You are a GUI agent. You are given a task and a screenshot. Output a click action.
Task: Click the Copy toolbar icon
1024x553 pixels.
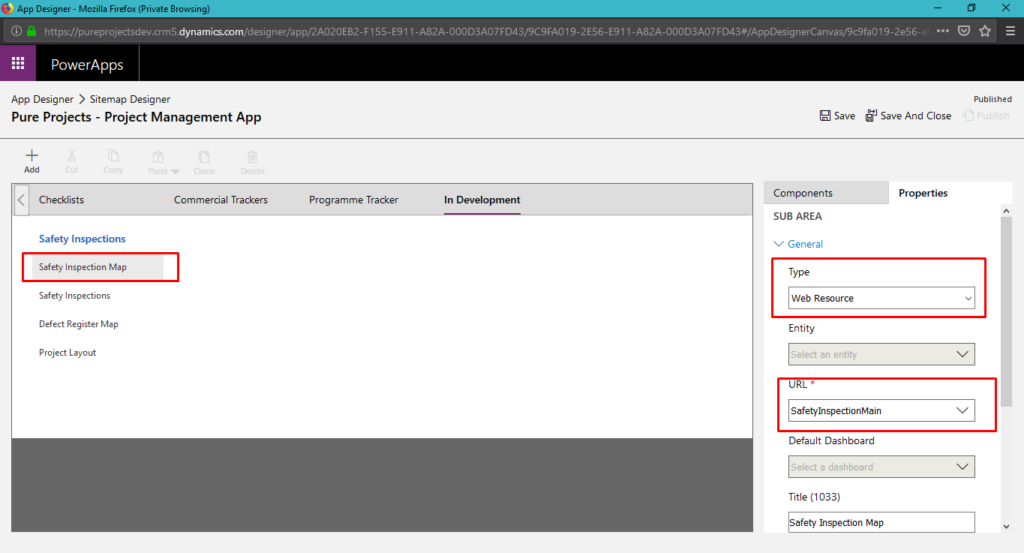coord(113,155)
